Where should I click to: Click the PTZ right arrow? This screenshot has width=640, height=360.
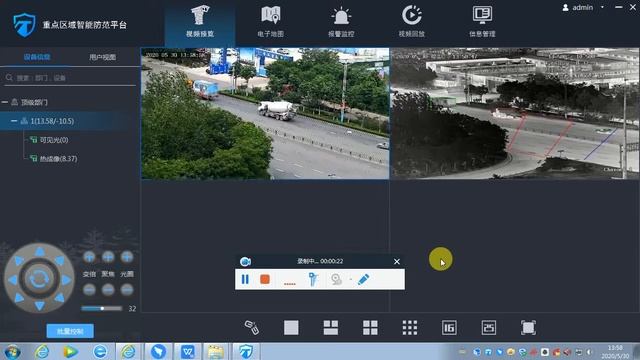[66, 280]
